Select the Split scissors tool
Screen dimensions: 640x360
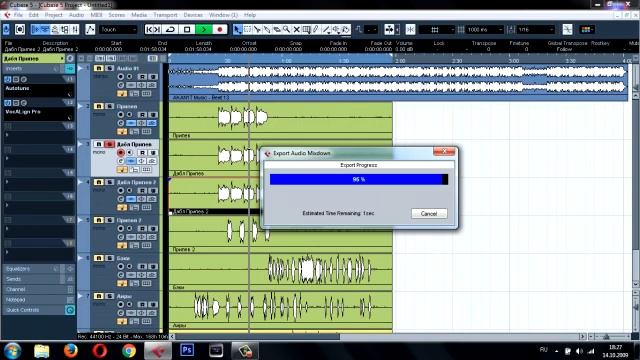point(257,29)
